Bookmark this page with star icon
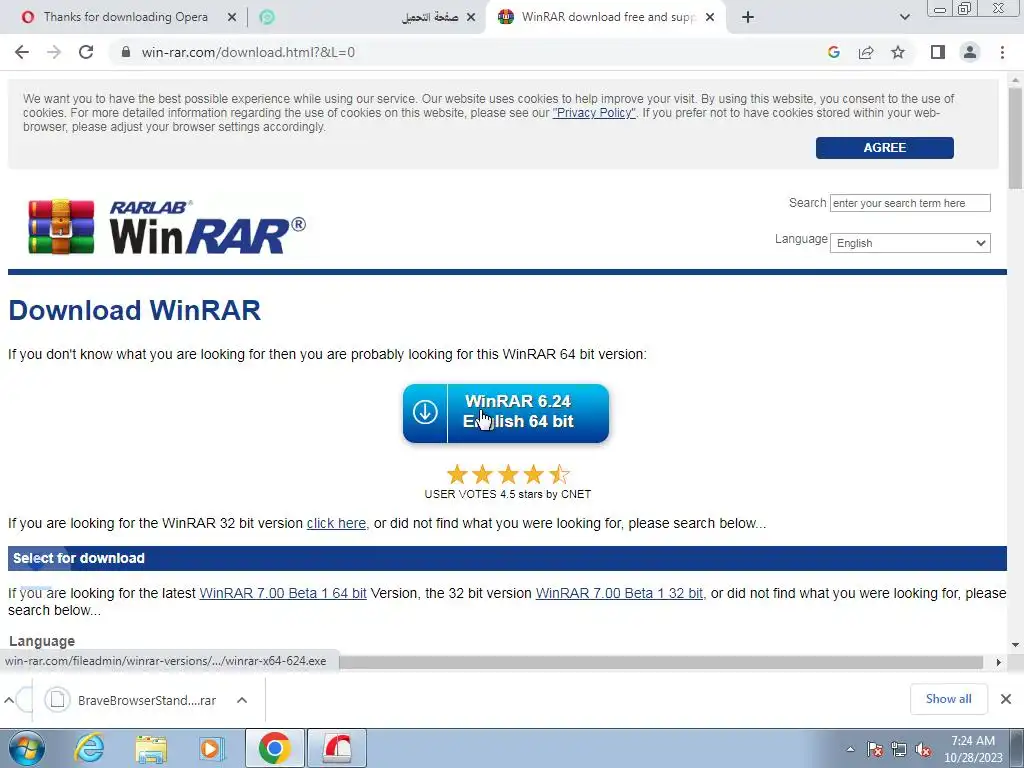Image resolution: width=1024 pixels, height=768 pixels. point(898,52)
